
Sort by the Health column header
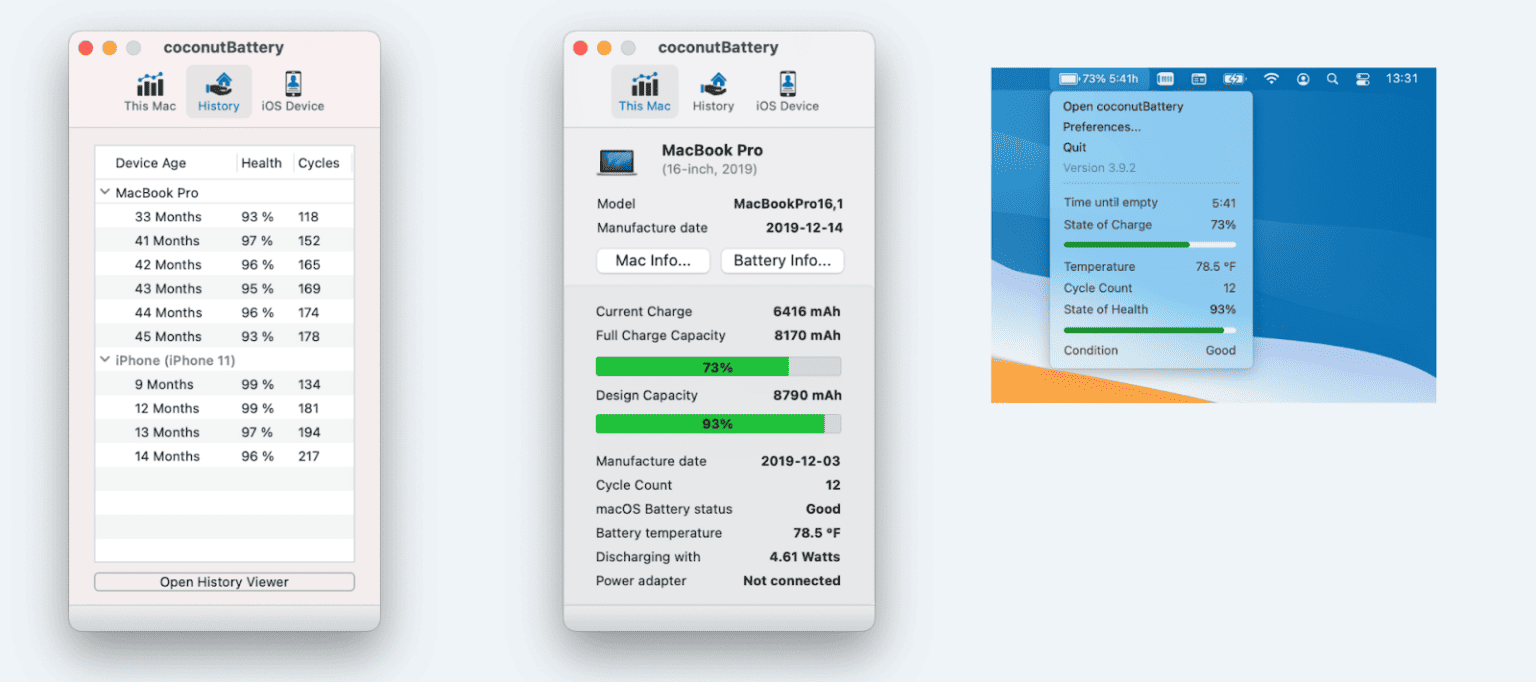coord(261,163)
